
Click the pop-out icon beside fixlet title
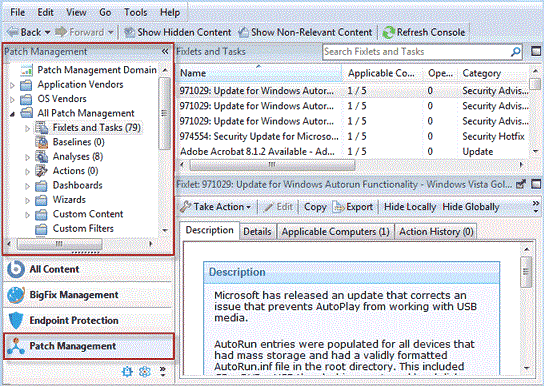[x=521, y=184]
